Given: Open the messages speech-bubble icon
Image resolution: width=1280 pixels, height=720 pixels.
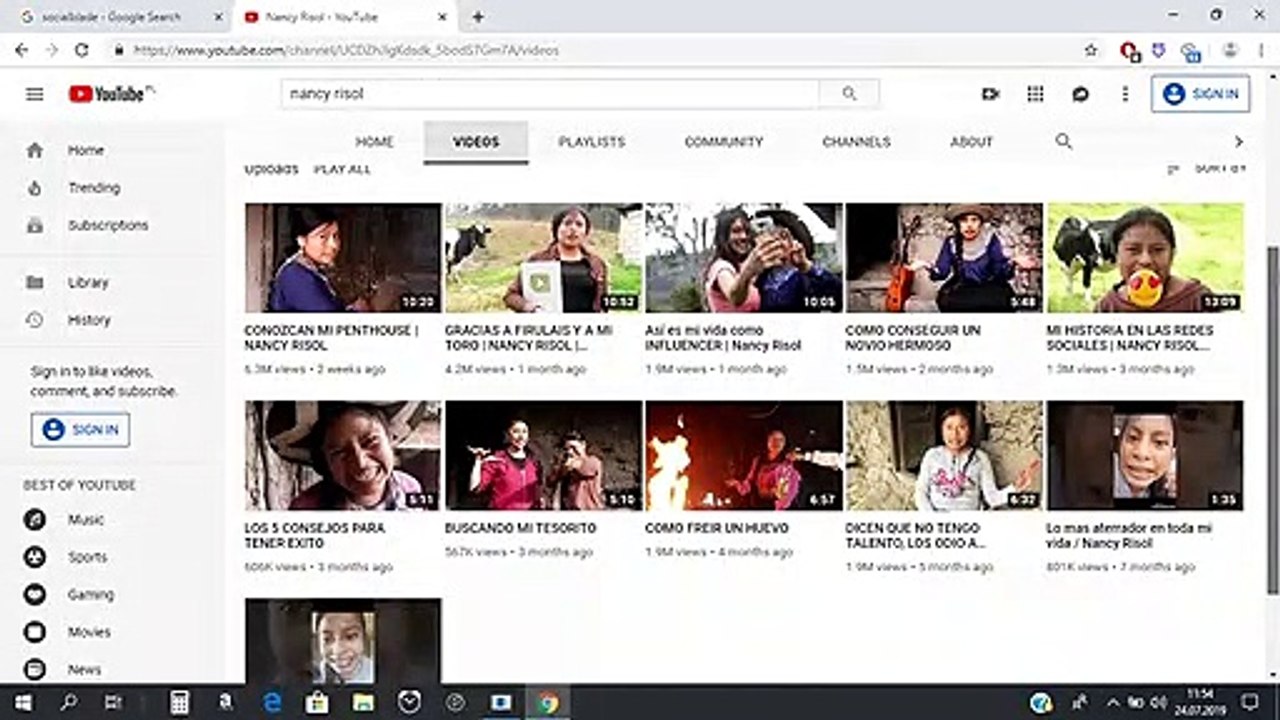Looking at the screenshot, I should click(1081, 94).
